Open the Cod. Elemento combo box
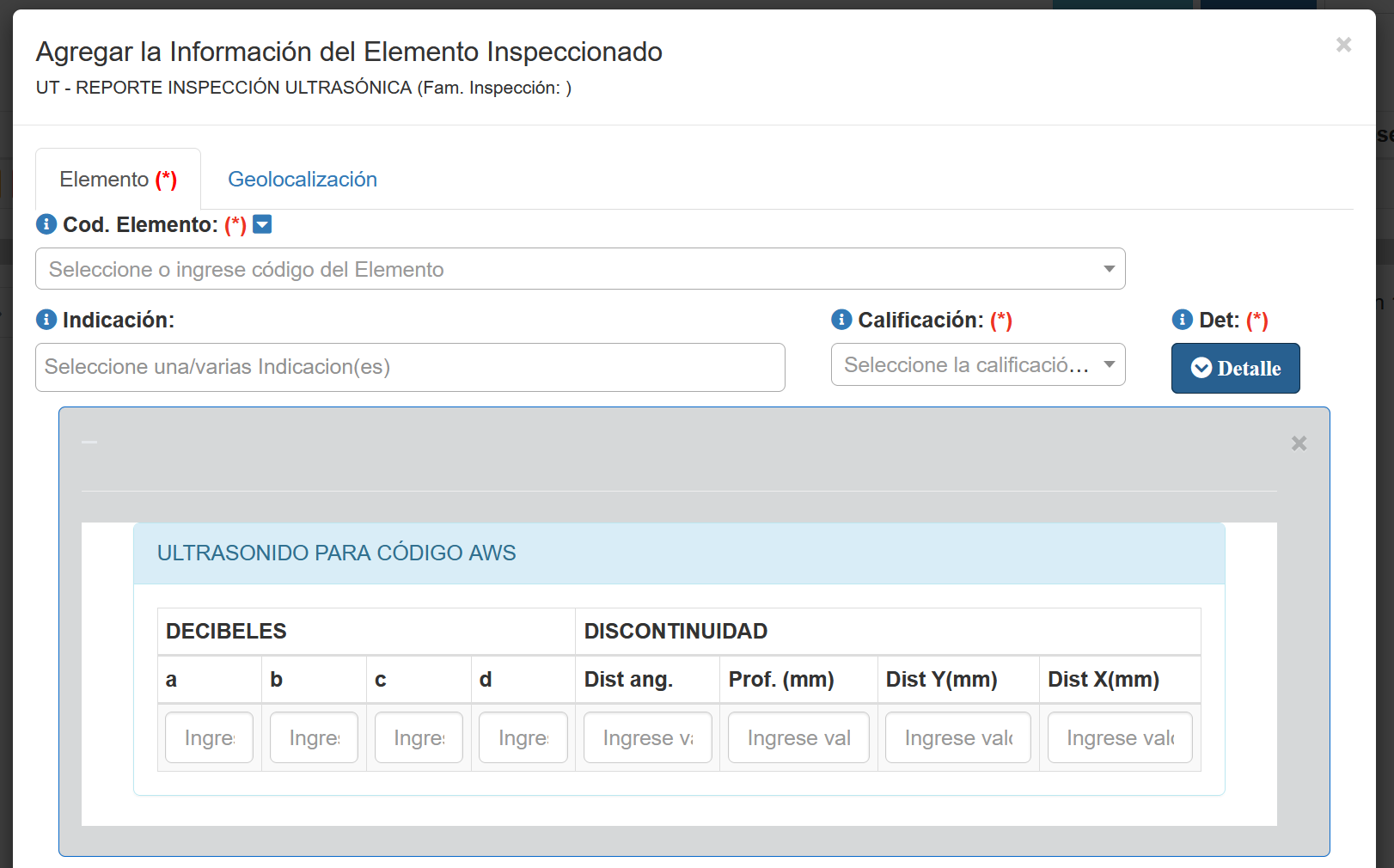 point(580,269)
